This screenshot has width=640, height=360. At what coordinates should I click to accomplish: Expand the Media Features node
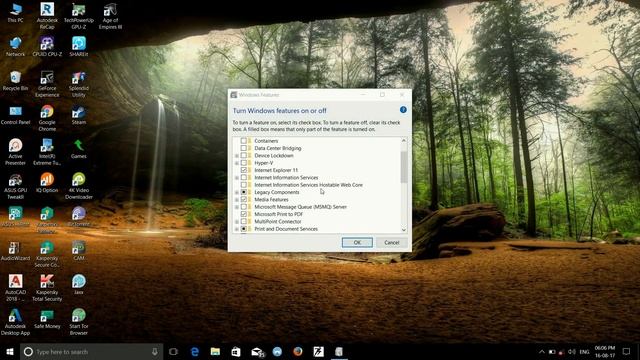pyautogui.click(x=236, y=200)
